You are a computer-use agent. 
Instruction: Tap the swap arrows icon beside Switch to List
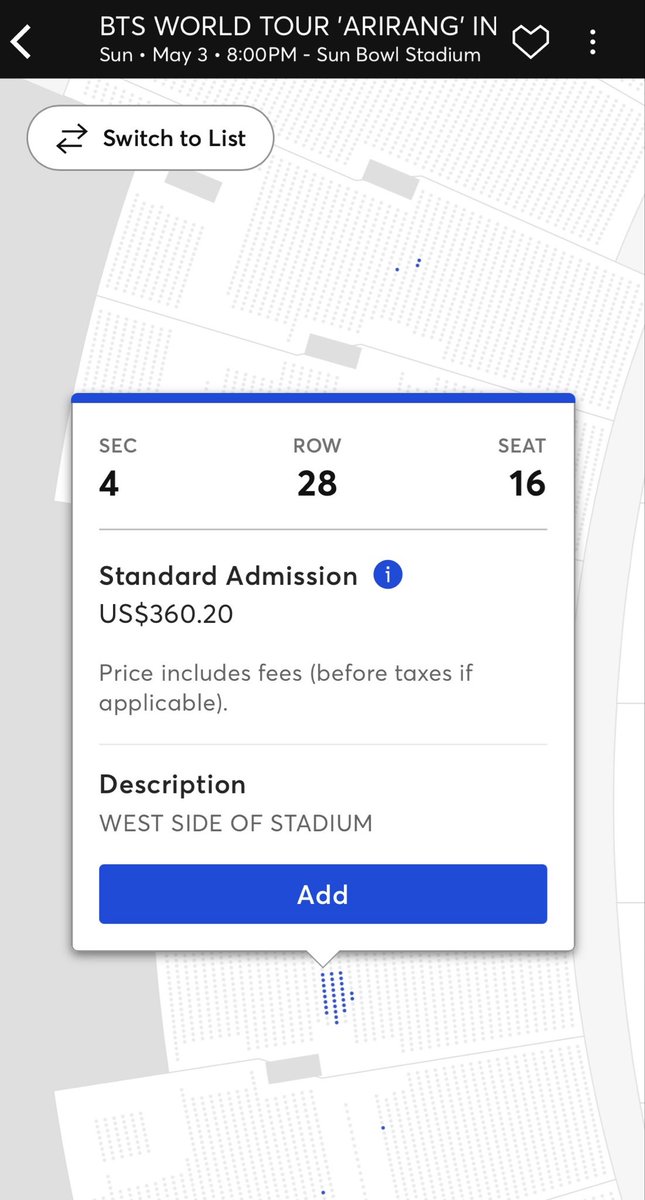click(71, 139)
